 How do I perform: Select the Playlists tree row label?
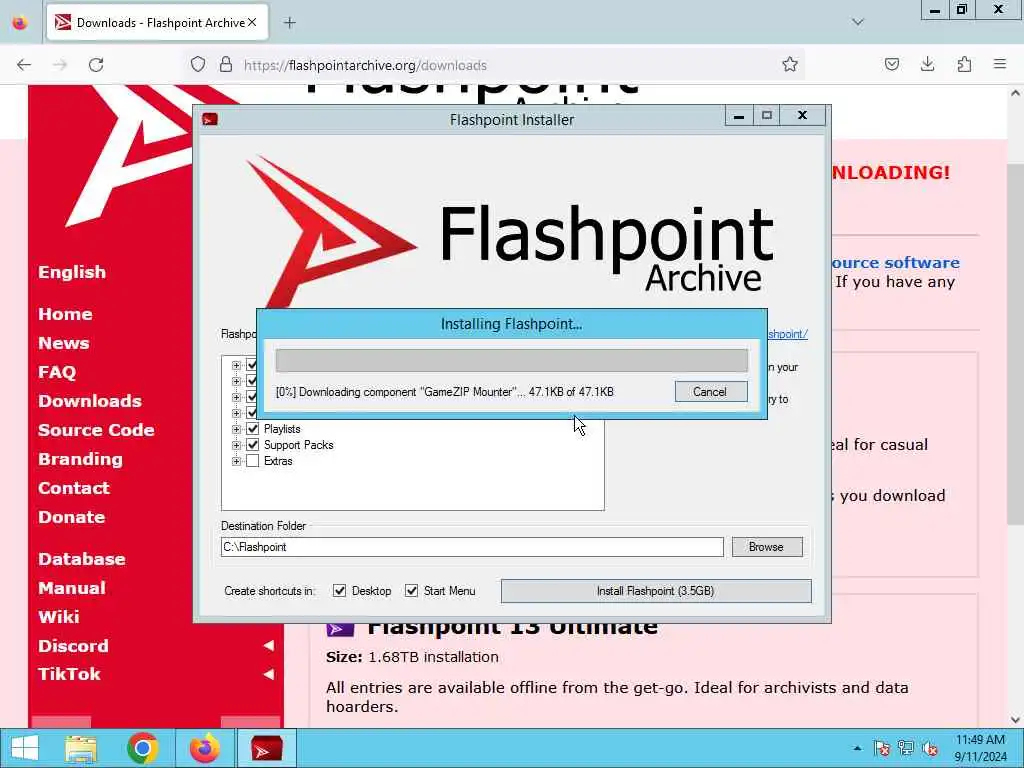(x=282, y=429)
